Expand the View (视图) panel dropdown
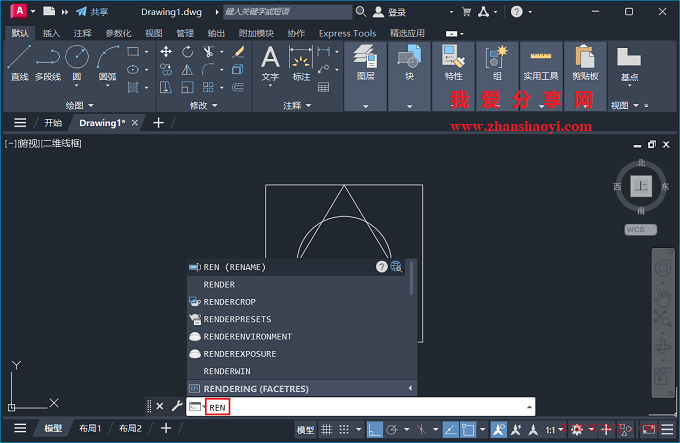Screen dimensions: 680x443 click(625, 105)
